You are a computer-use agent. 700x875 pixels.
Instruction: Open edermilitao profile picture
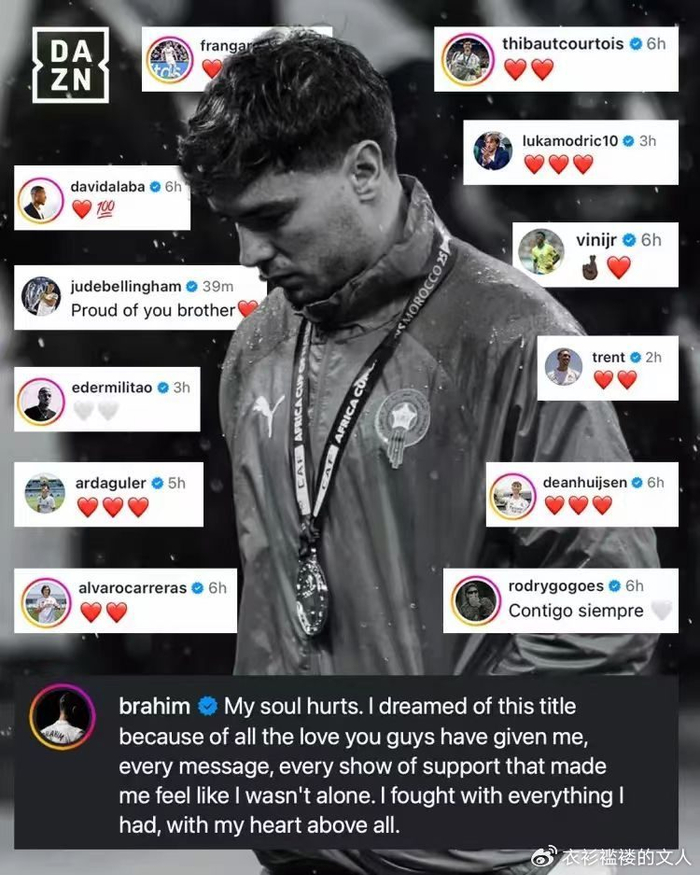(41, 401)
